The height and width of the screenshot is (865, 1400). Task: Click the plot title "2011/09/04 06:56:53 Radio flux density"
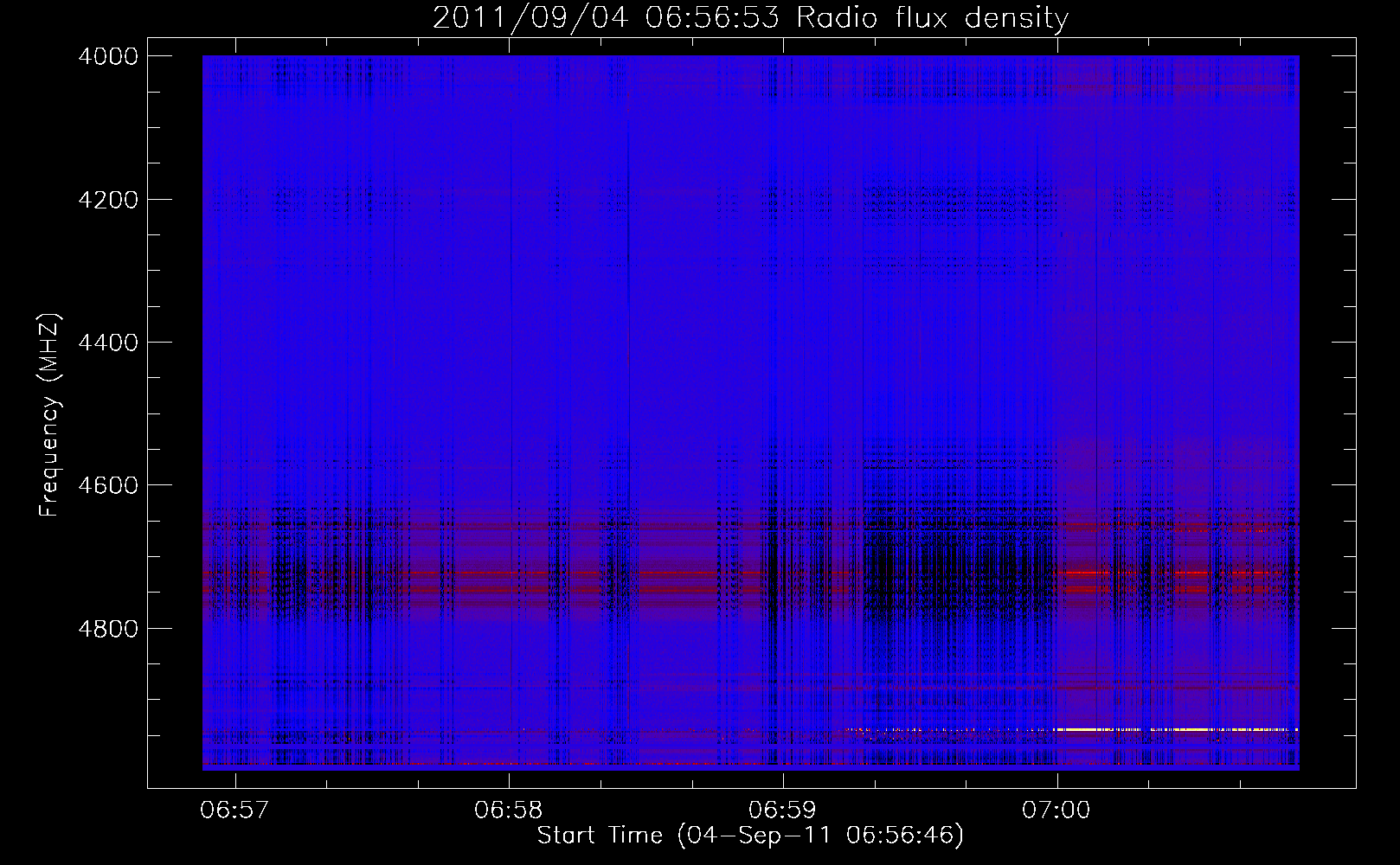point(750,17)
